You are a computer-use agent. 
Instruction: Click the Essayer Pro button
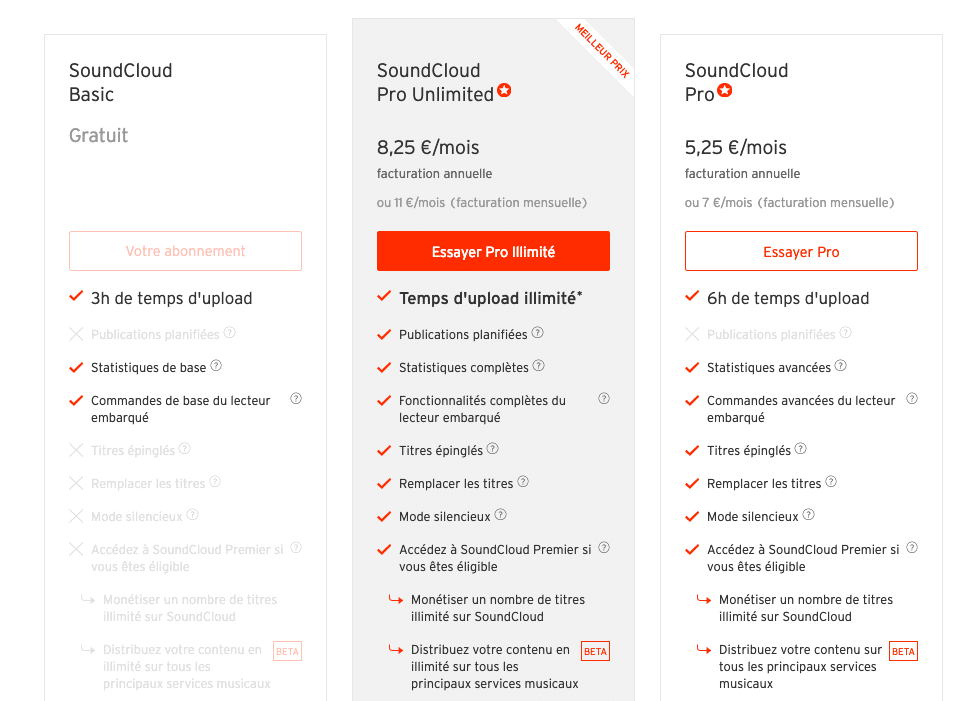click(x=801, y=251)
